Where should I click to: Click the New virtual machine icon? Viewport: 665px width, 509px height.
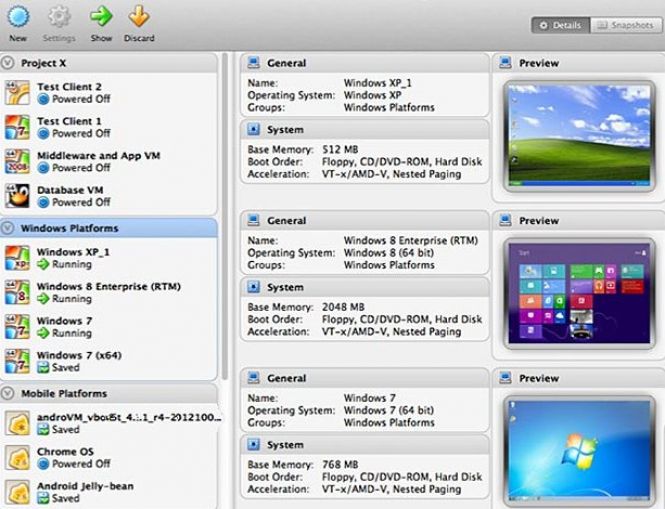click(18, 17)
